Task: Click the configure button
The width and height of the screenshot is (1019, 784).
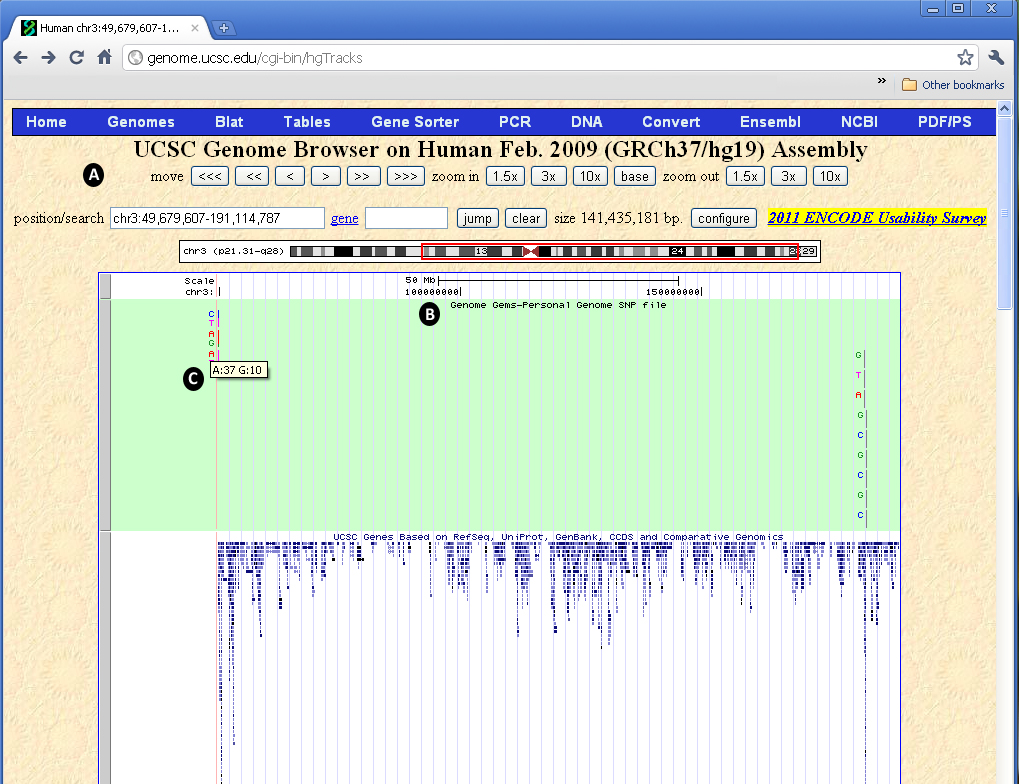Action: (x=724, y=218)
